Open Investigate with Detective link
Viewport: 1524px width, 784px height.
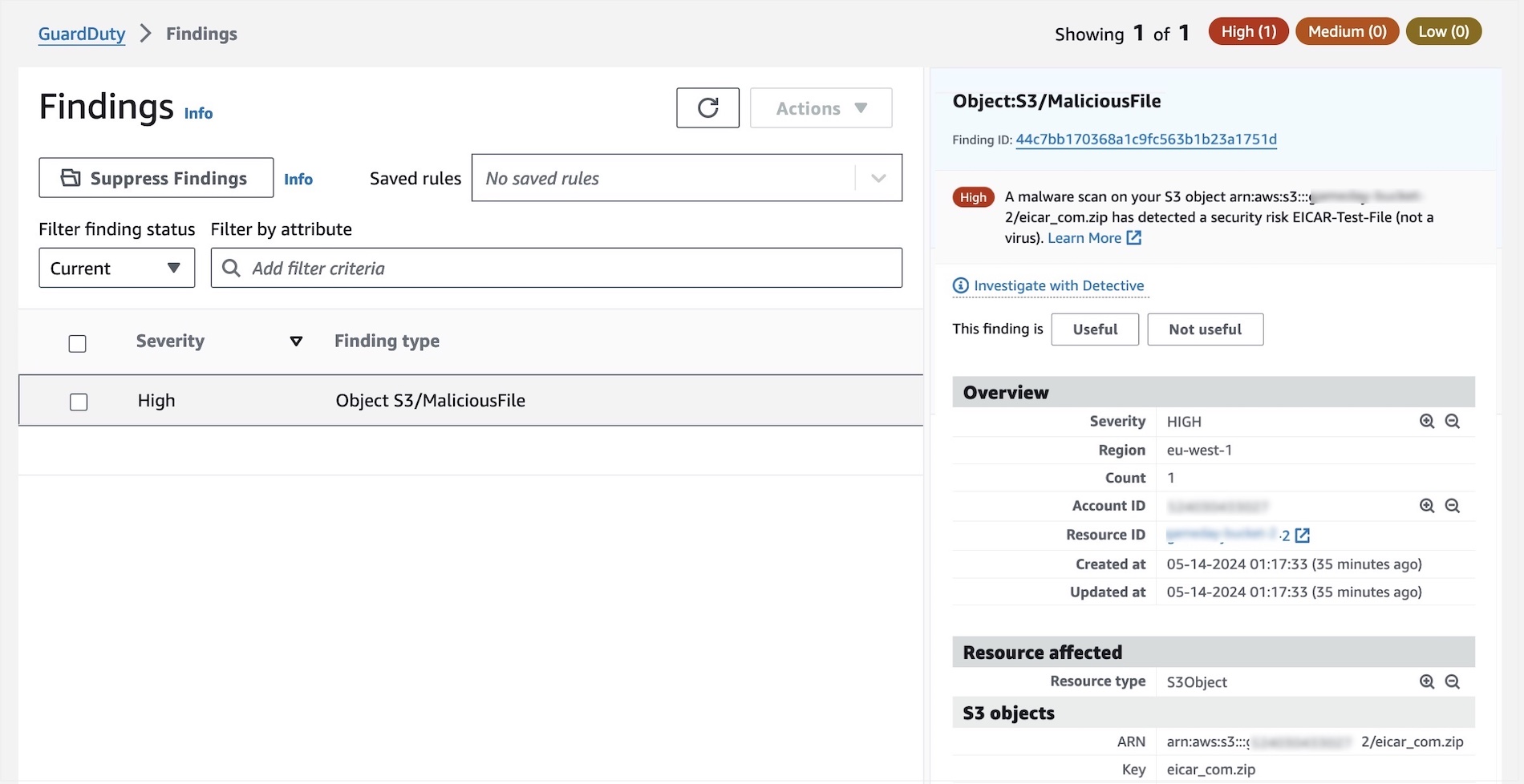click(1058, 285)
